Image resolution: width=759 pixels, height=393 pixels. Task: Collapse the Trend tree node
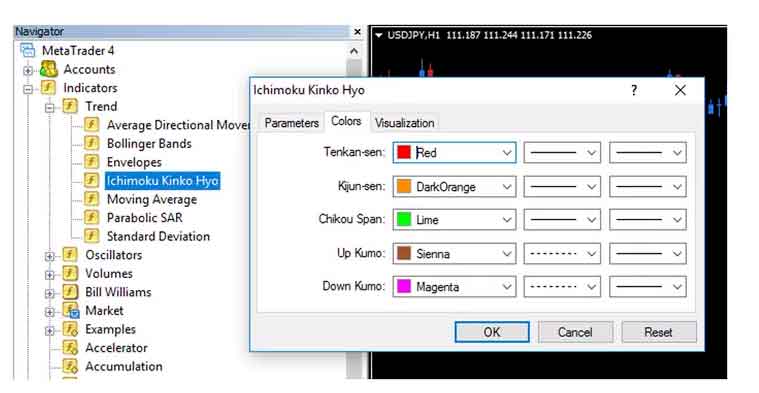coord(50,107)
